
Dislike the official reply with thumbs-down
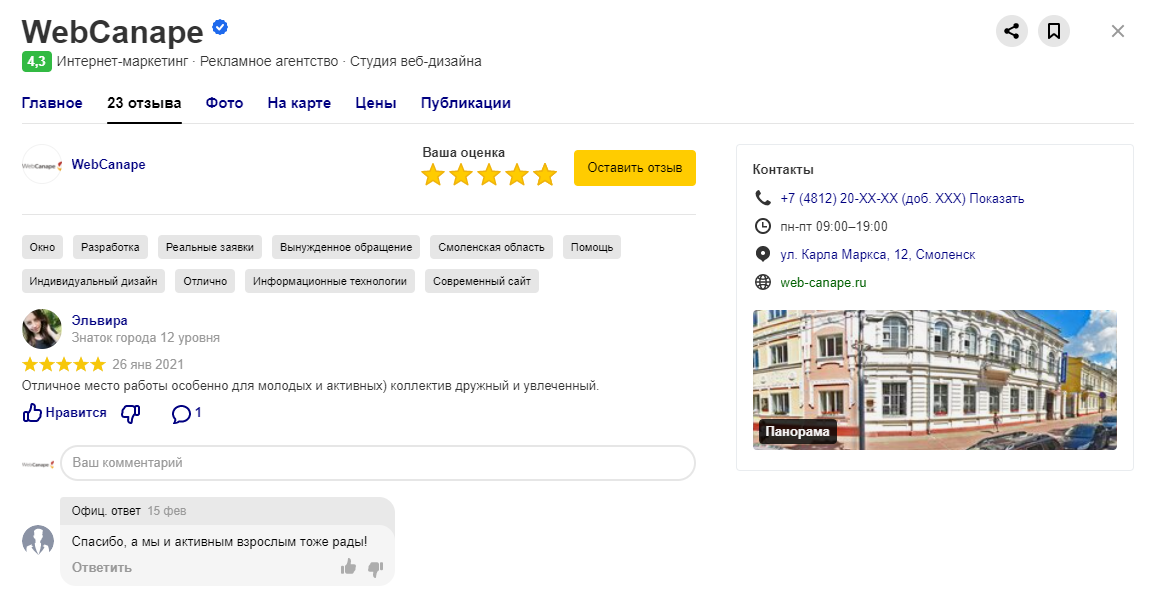point(376,568)
